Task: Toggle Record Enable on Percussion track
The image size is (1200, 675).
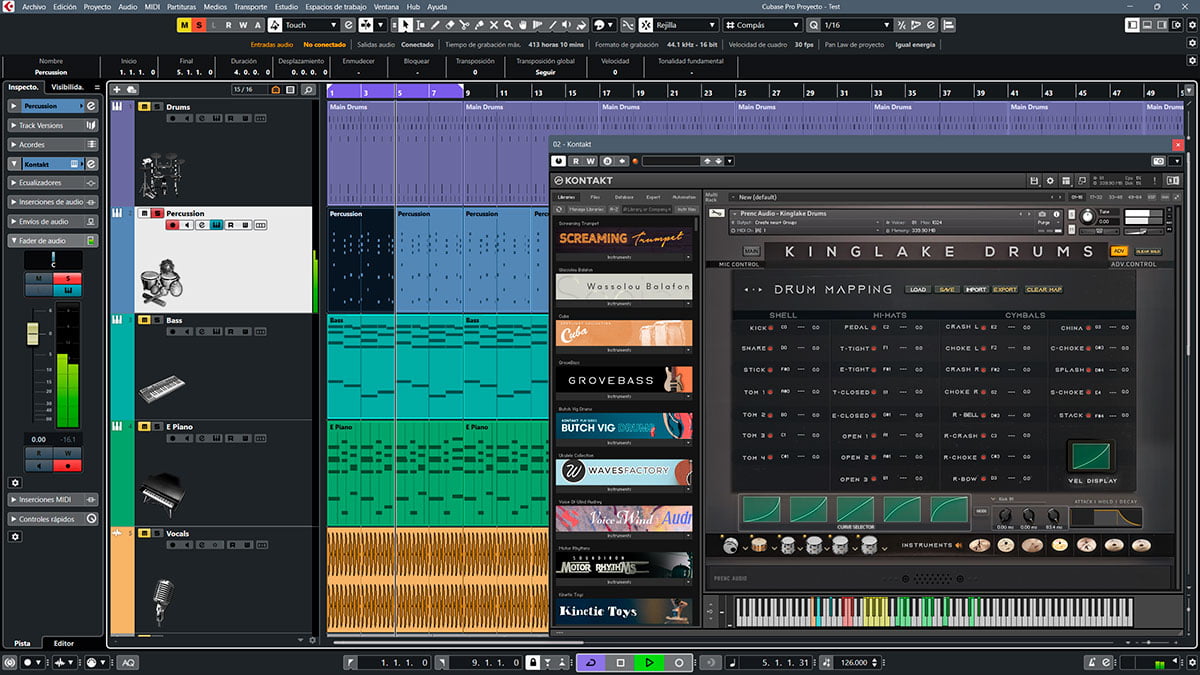Action: coord(172,224)
